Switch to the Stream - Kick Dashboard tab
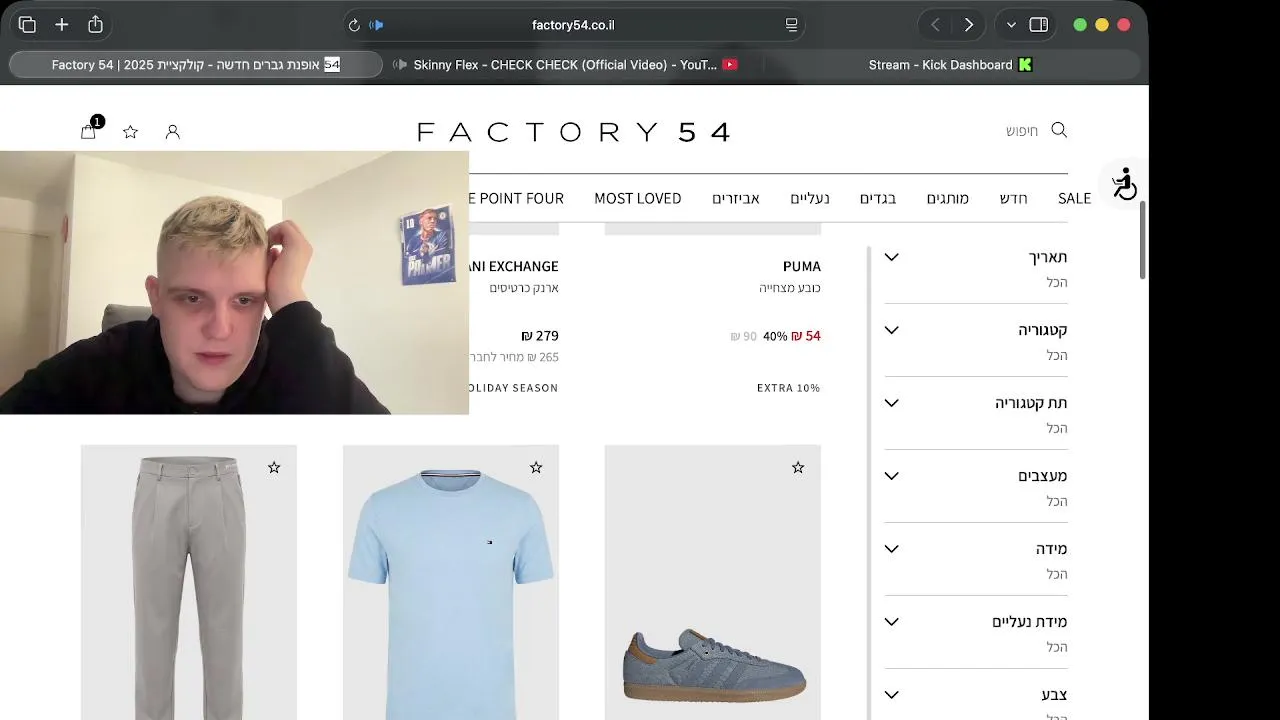 pos(950,65)
